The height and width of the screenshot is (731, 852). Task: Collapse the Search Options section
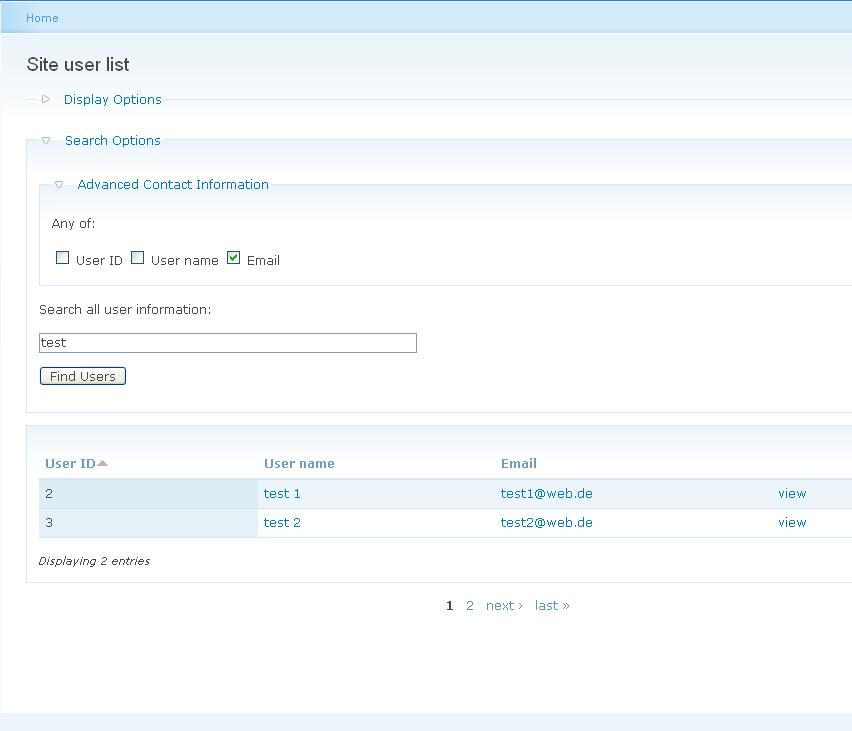click(112, 140)
